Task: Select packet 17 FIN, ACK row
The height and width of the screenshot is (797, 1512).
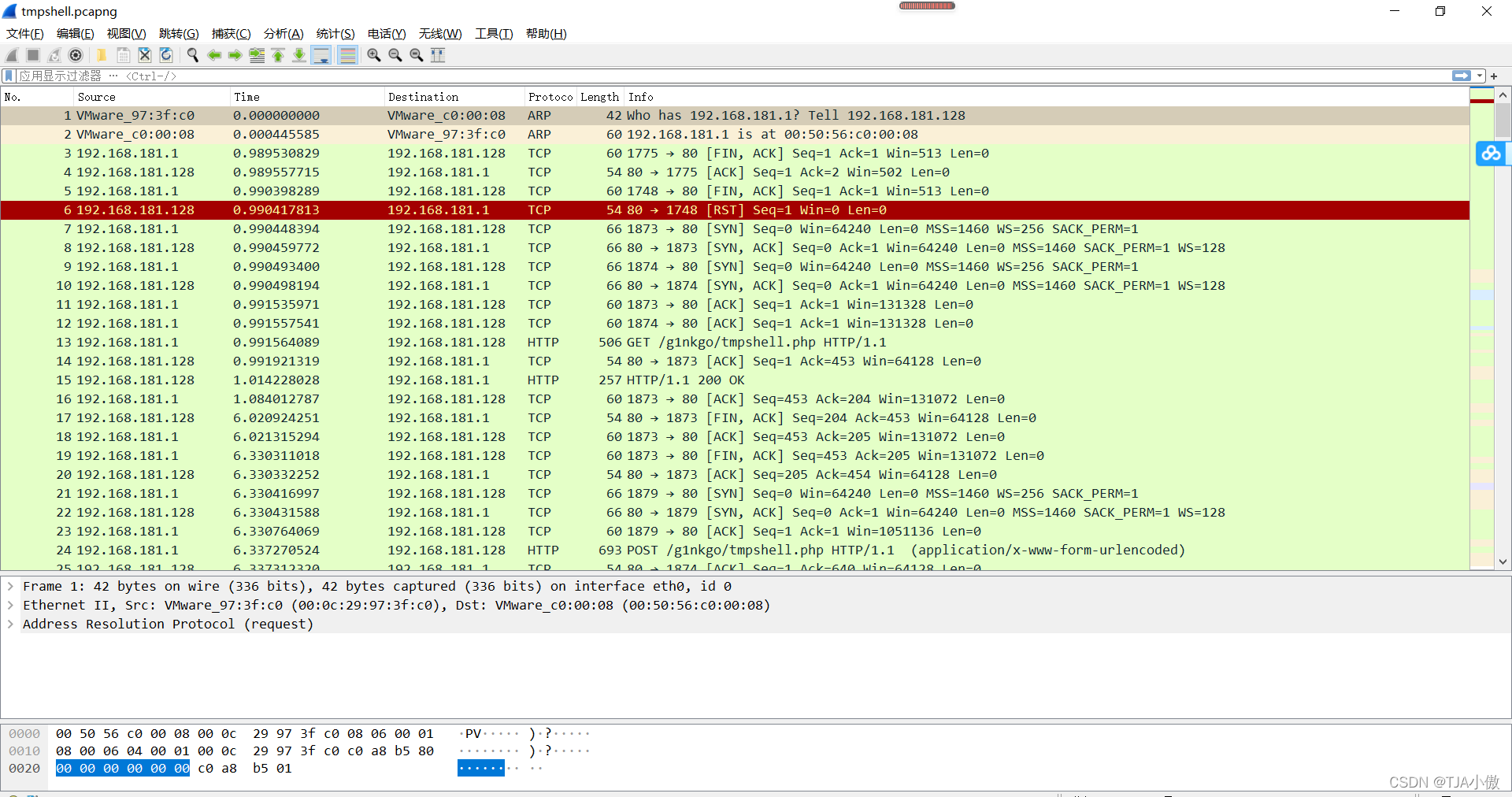Action: [x=735, y=418]
